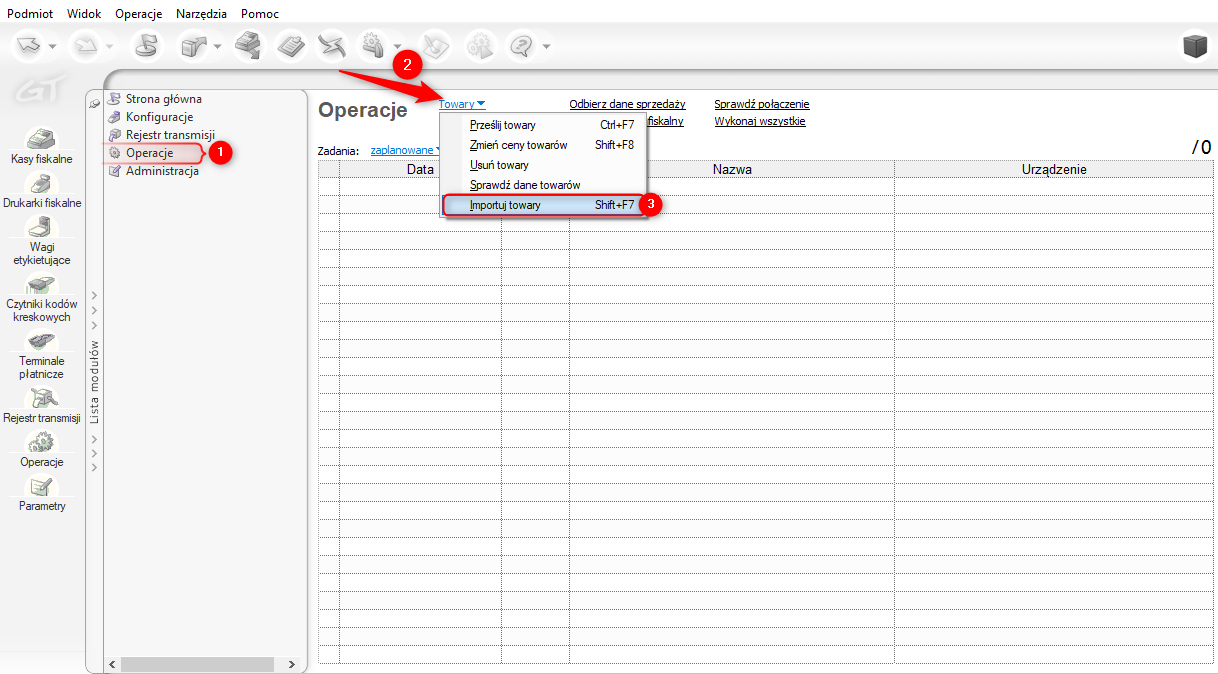Select Konfiguracje in the tree

(150, 117)
